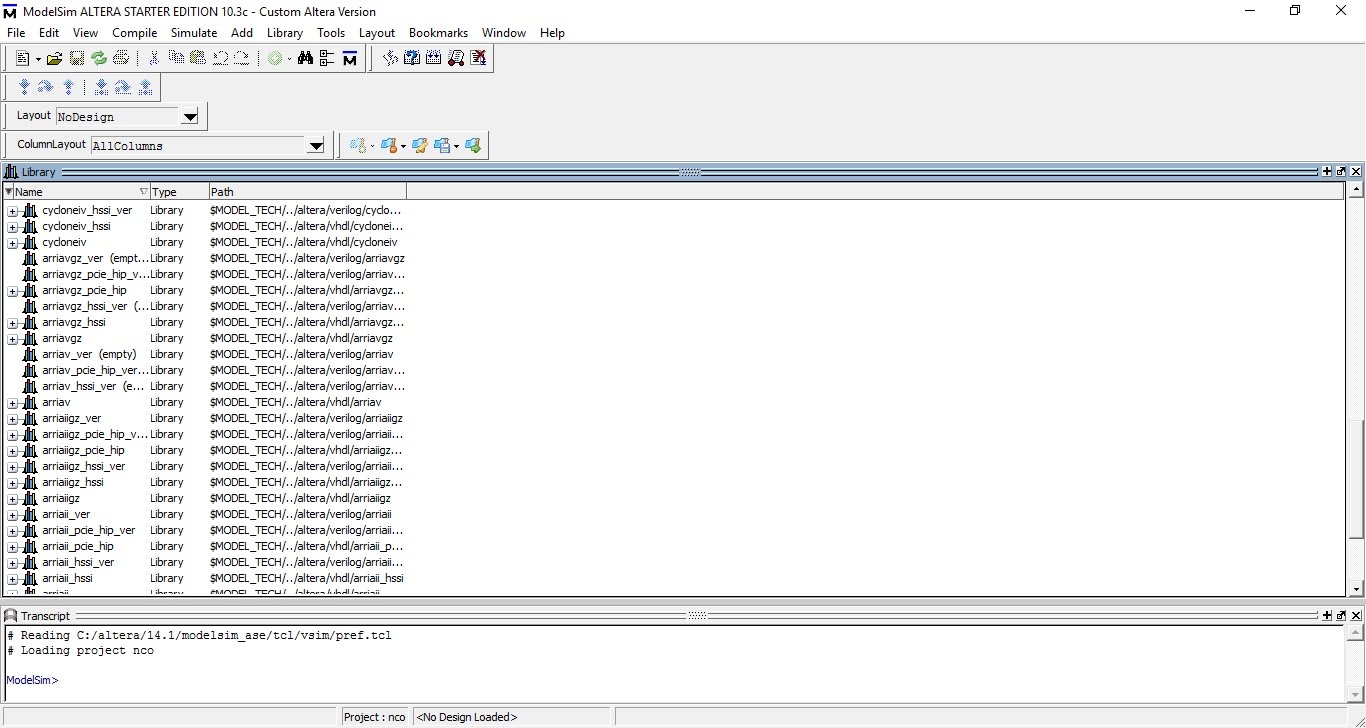Click the Step Out up-arrow icon

tap(68, 88)
